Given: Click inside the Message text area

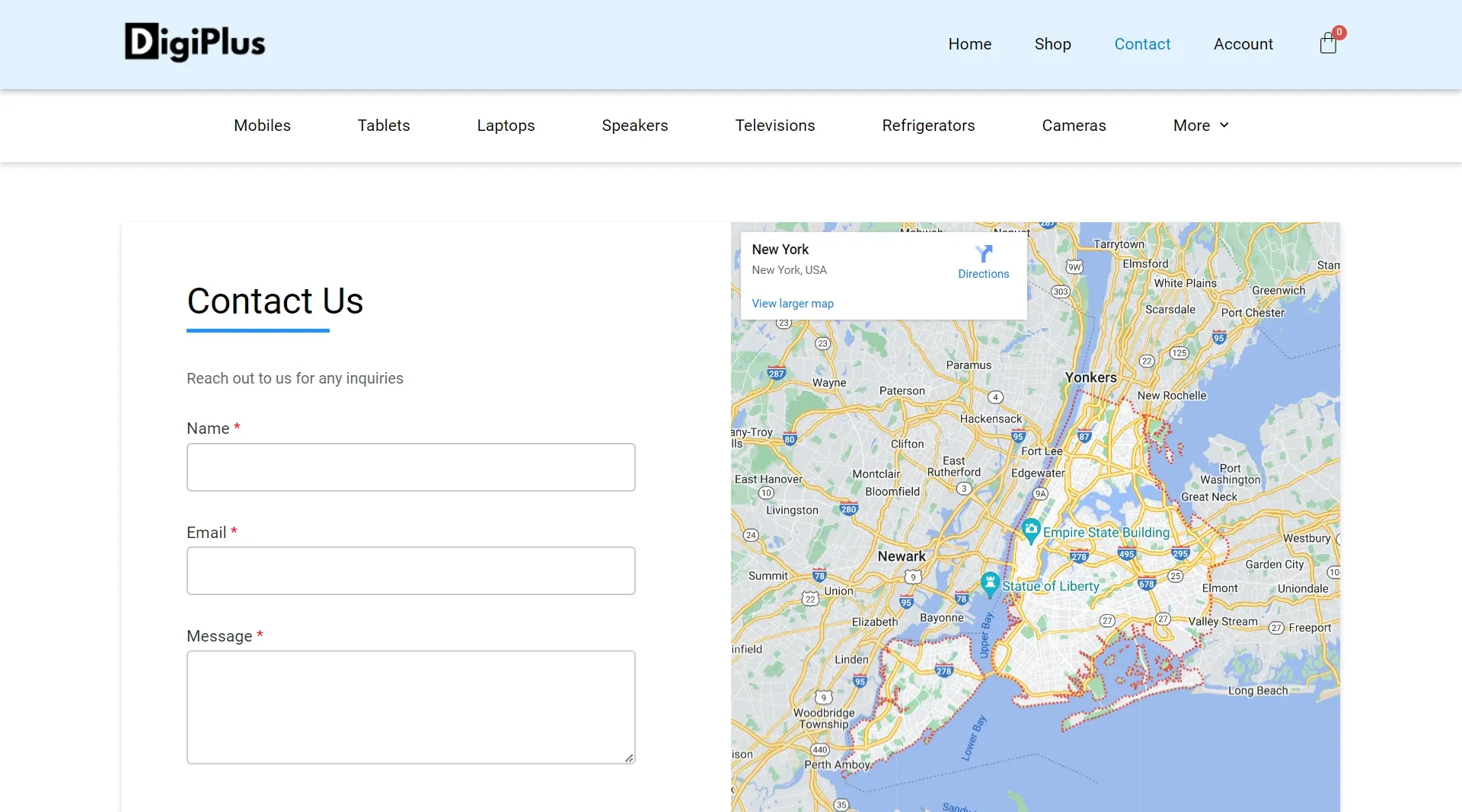Looking at the screenshot, I should [411, 707].
